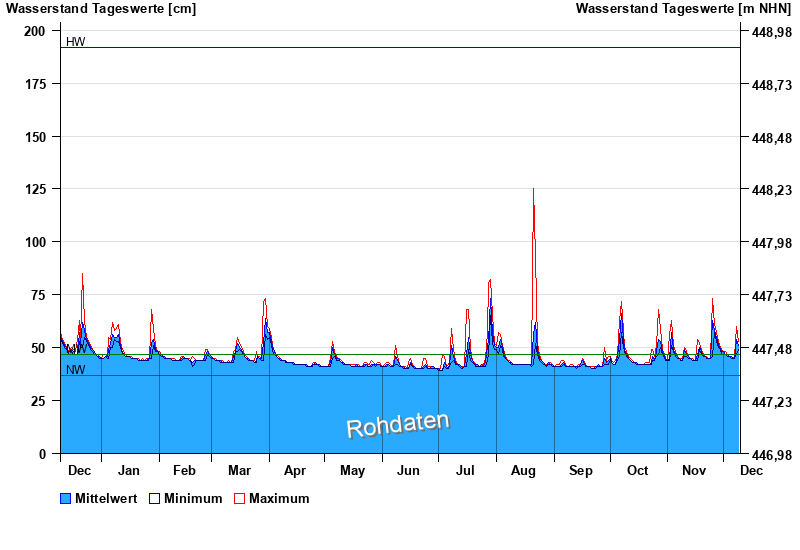Click the blue Mittelwert legend swatch
Image resolution: width=800 pixels, height=550 pixels.
(66, 498)
